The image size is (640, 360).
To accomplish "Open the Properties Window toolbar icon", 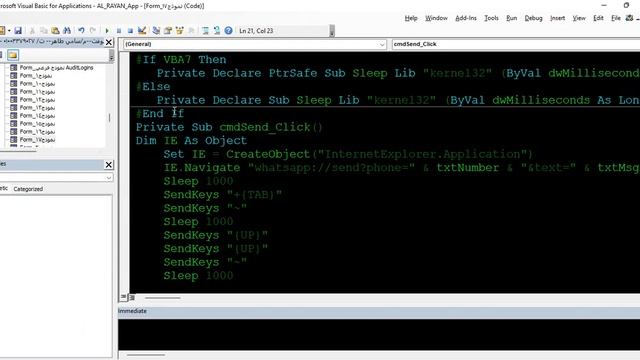I will [x=168, y=31].
